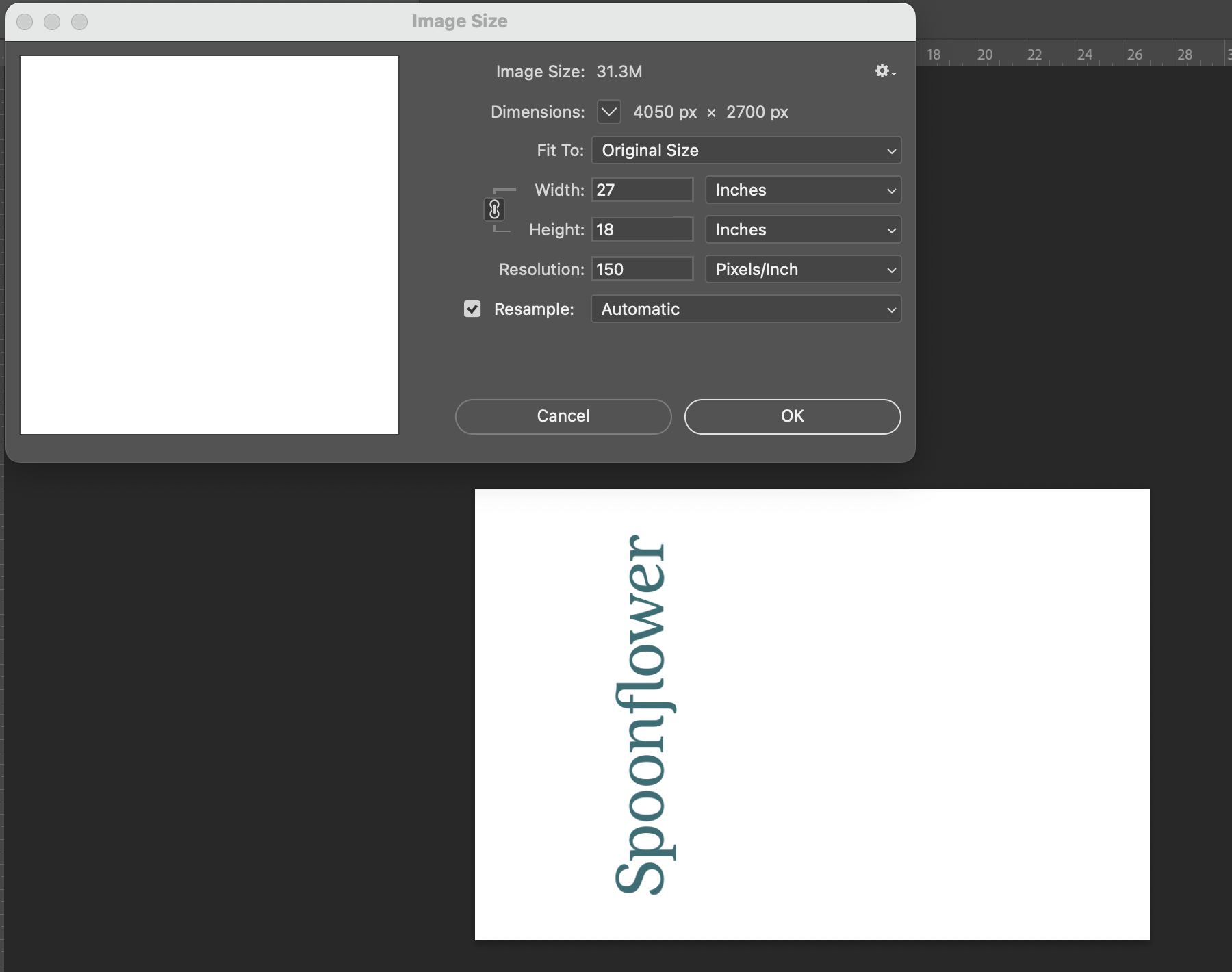Open the Dimensions unit dropdown arrow
Screen dimensions: 1232x972
(x=609, y=112)
